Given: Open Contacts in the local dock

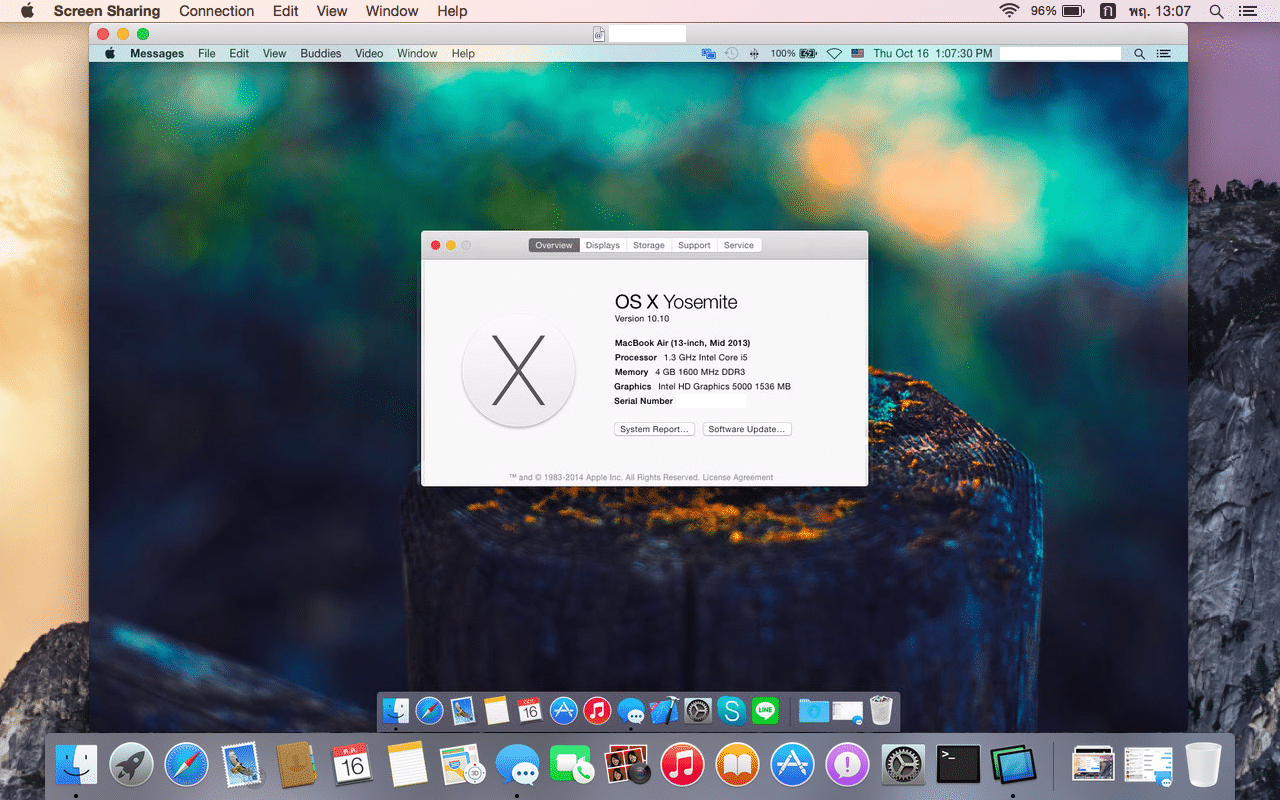Looking at the screenshot, I should pos(297,766).
